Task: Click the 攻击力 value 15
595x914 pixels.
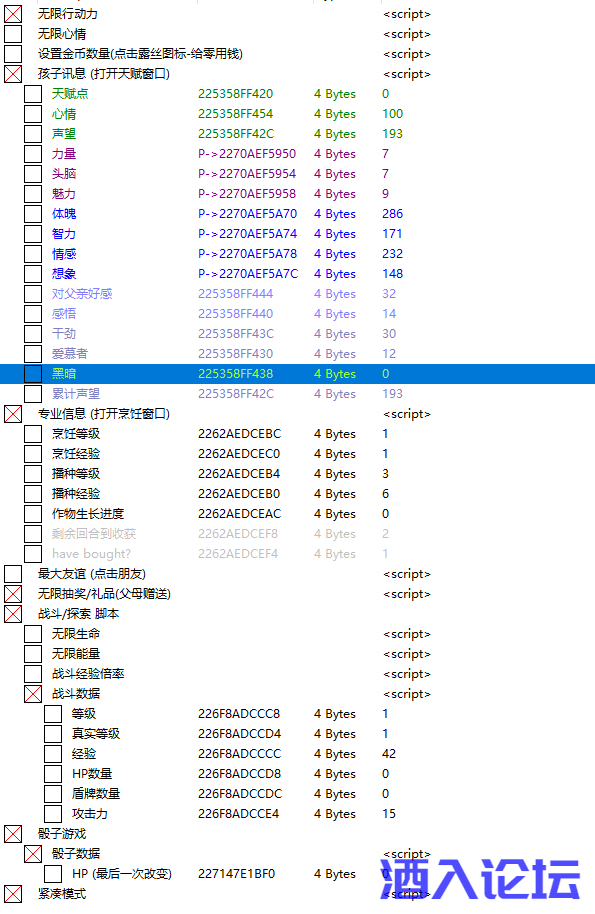Action: point(389,814)
